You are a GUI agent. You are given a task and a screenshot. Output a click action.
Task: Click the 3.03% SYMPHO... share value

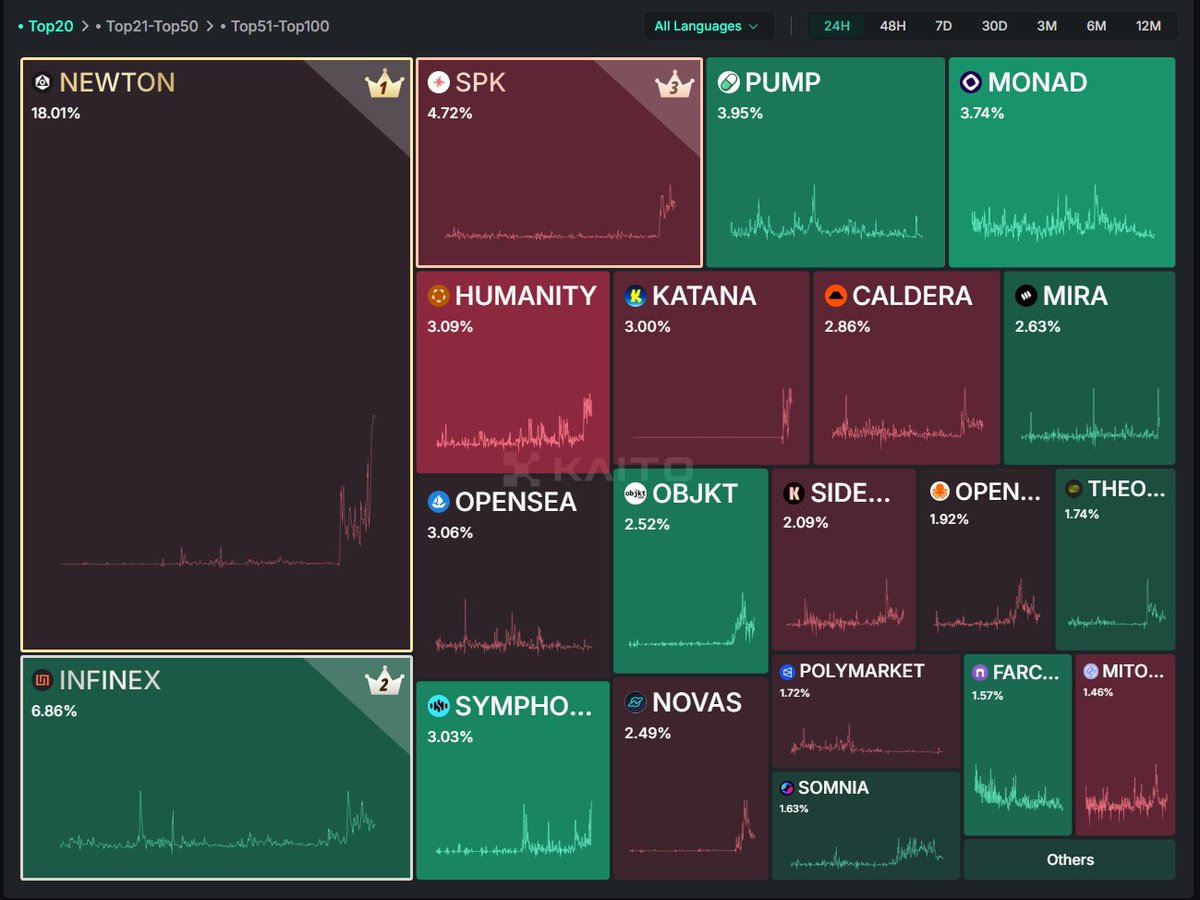(x=450, y=737)
